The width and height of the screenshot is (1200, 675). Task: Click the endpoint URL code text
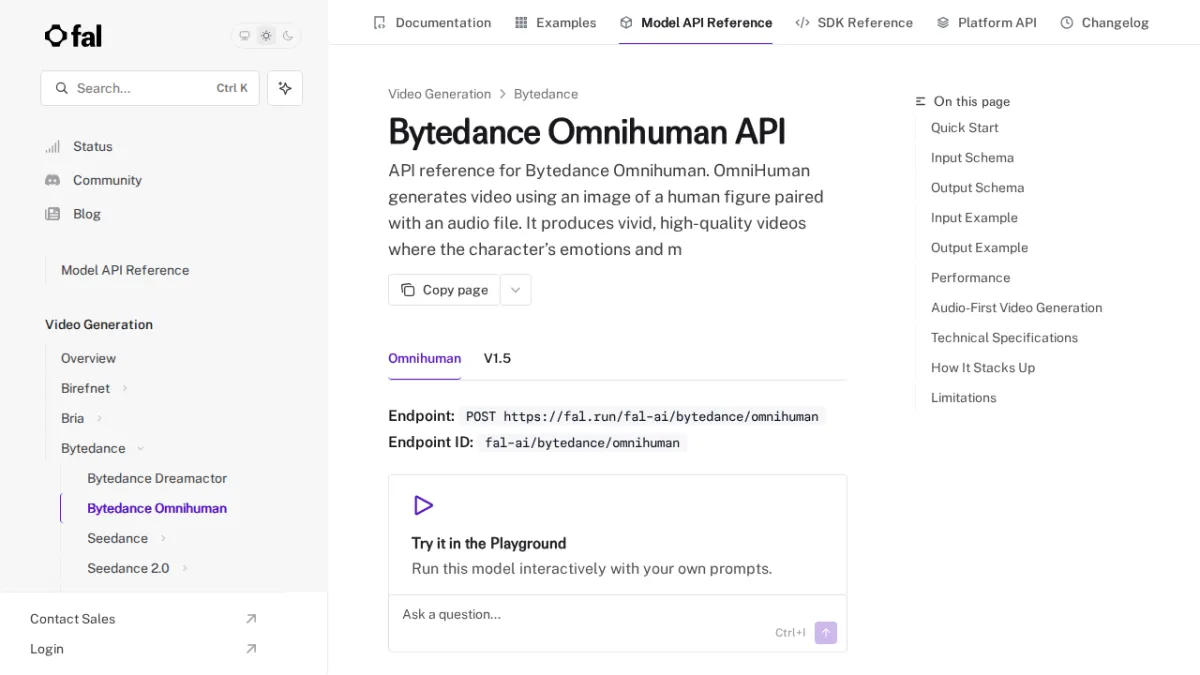[x=642, y=416]
